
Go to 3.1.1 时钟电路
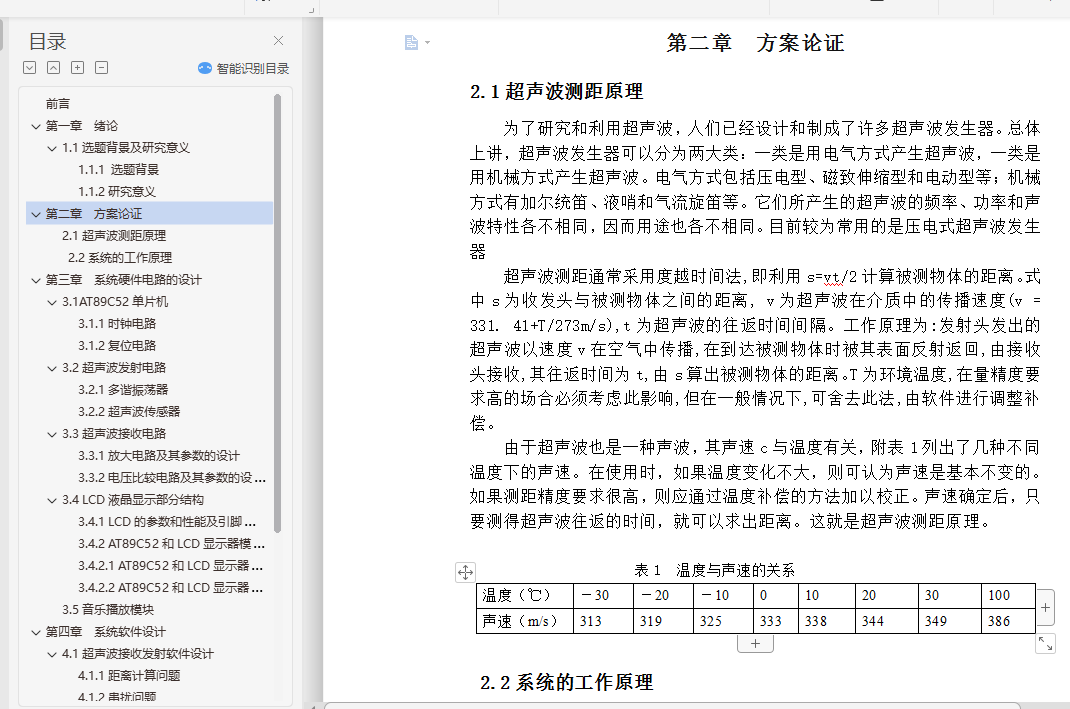(117, 323)
